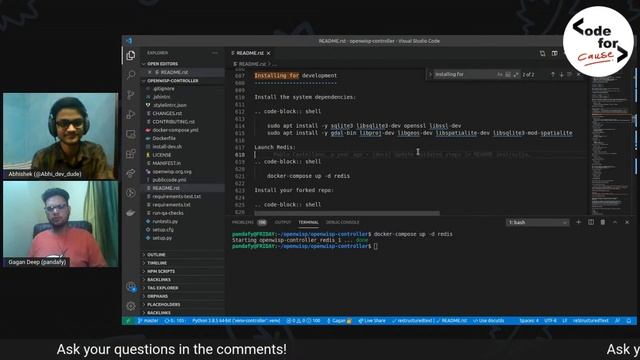Open the Live Share view in activity bar
This screenshot has width=640, height=360.
tap(131, 173)
